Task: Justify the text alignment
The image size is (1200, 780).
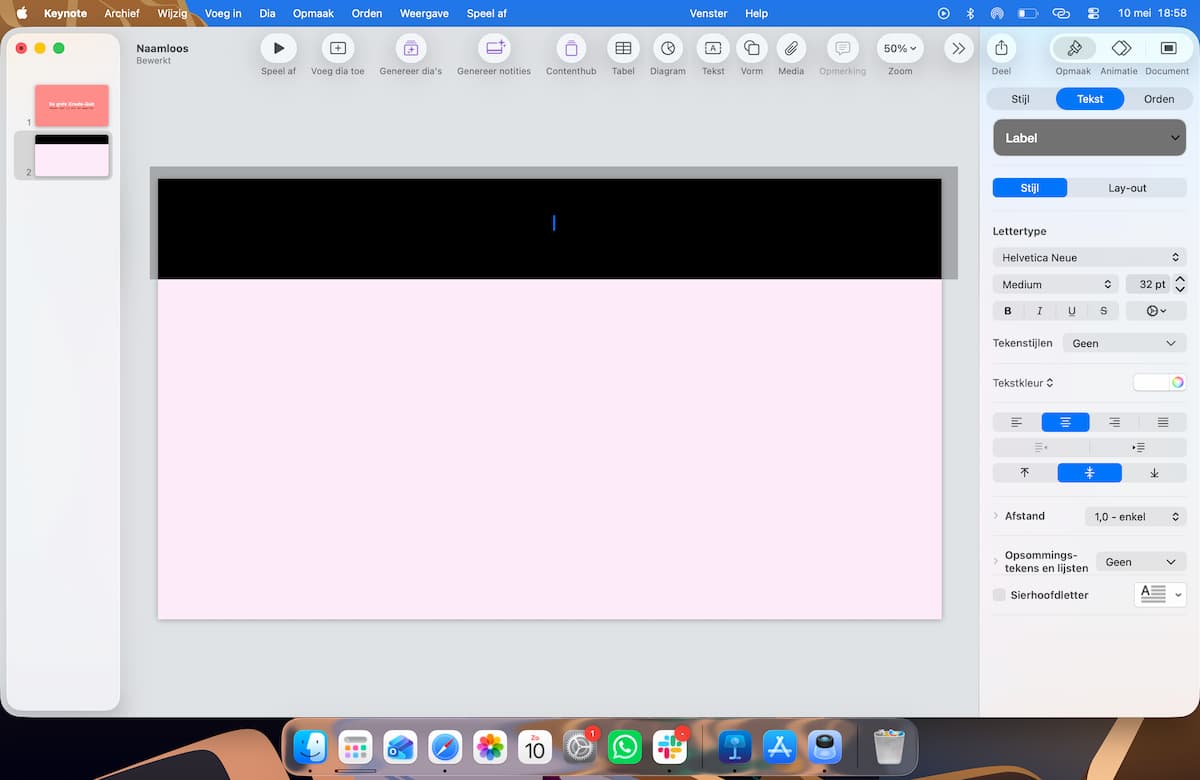Action: pos(1162,422)
